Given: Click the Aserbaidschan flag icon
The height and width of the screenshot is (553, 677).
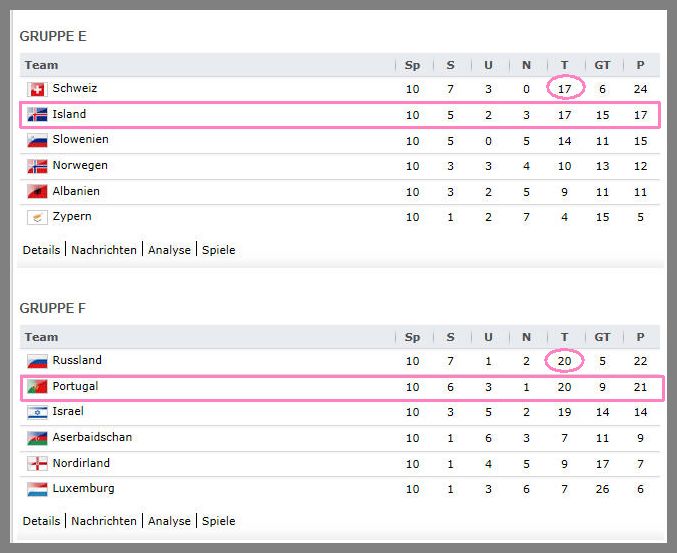Looking at the screenshot, I should (37, 438).
